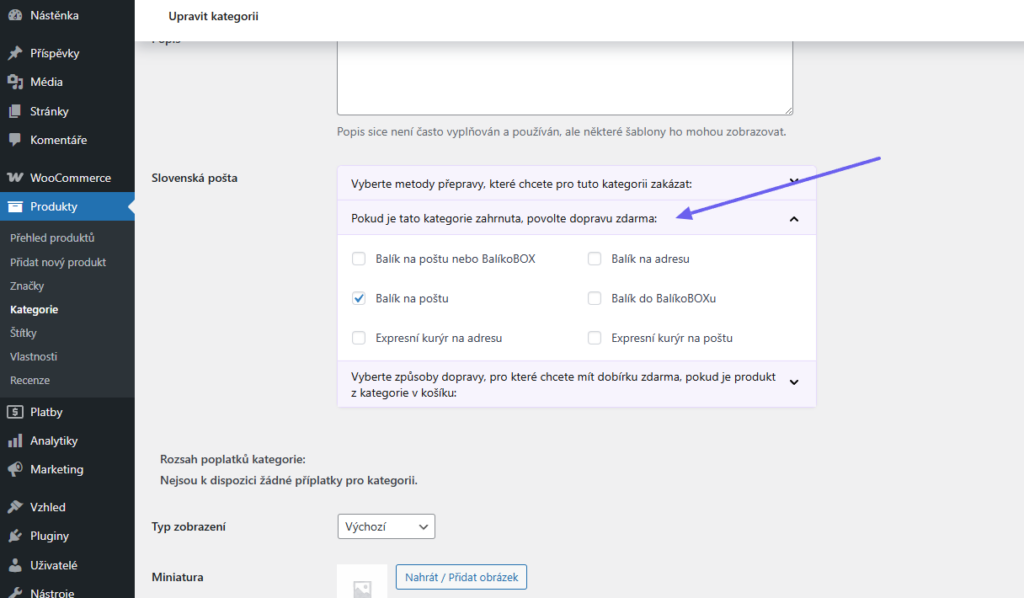The height and width of the screenshot is (598, 1024).
Task: Click the Komentáře speech bubble icon
Action: pyautogui.click(x=15, y=140)
